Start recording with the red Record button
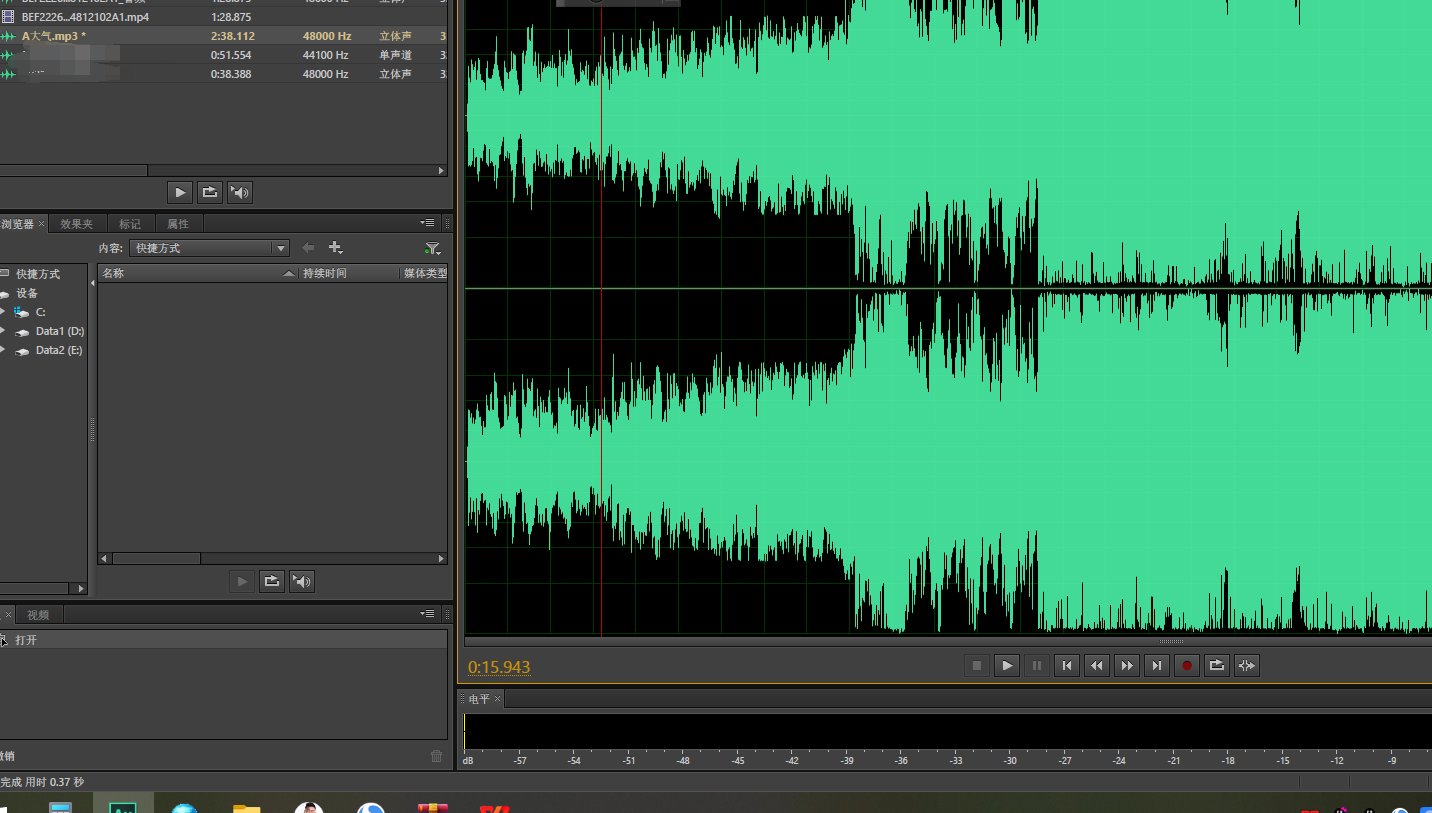 coord(1186,666)
